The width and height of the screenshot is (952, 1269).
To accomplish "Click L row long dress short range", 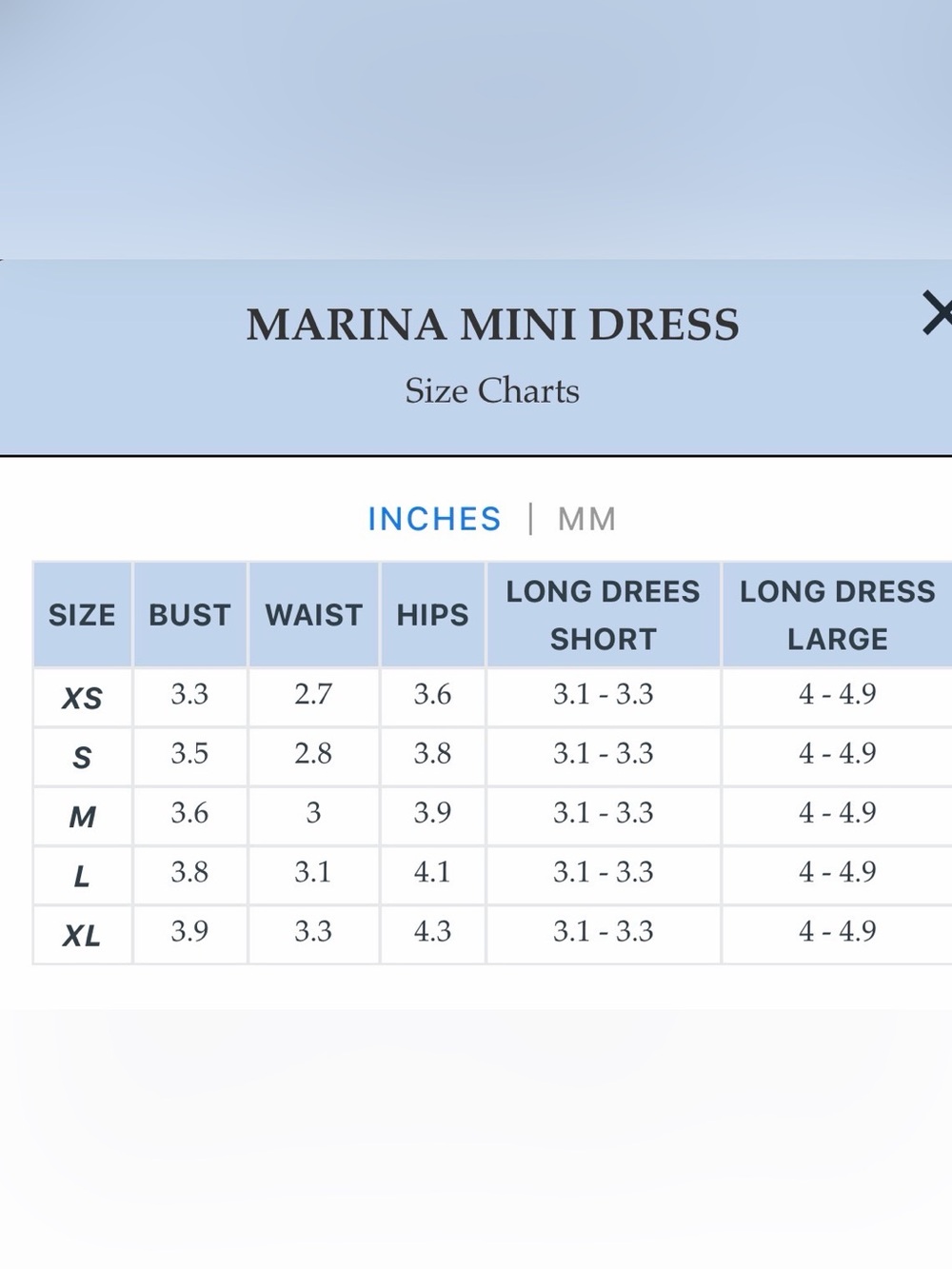I will pos(604,872).
